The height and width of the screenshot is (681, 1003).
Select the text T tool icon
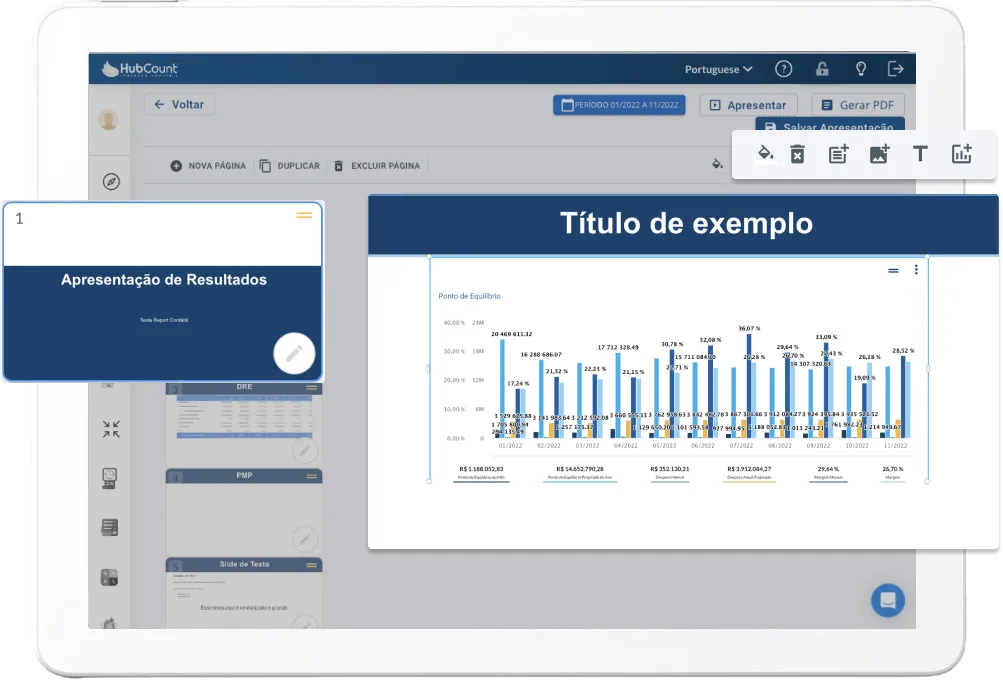pyautogui.click(x=920, y=153)
